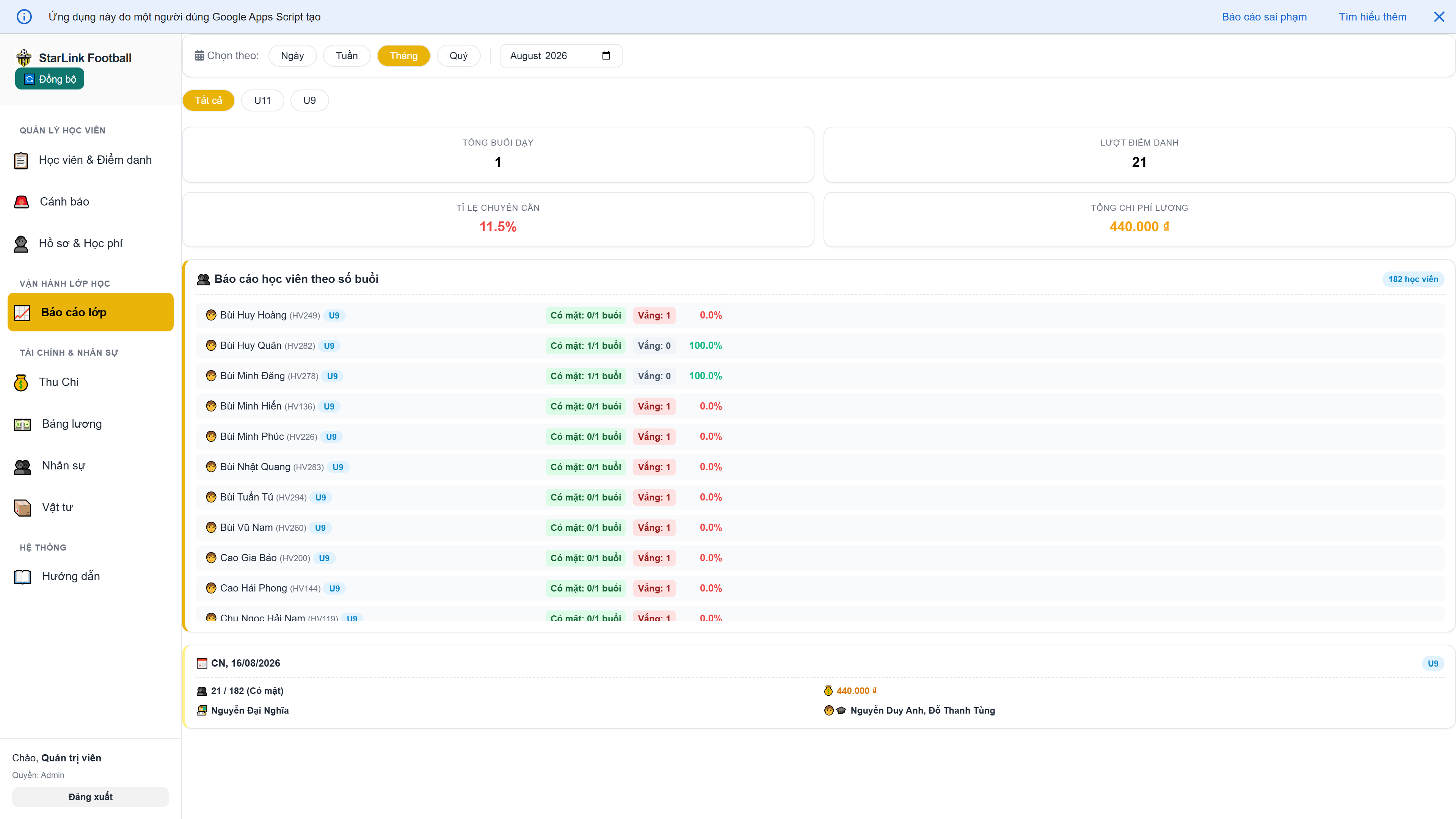Filter by U11 class
This screenshot has height=819, width=1456.
click(262, 100)
